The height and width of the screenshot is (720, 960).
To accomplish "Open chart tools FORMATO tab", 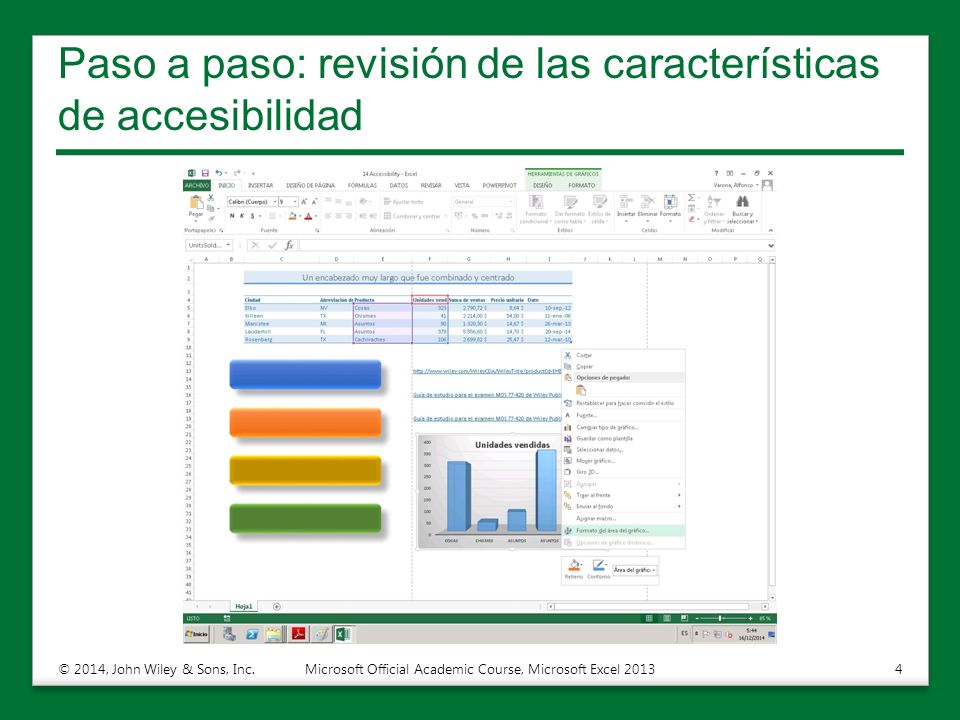I will click(x=582, y=185).
